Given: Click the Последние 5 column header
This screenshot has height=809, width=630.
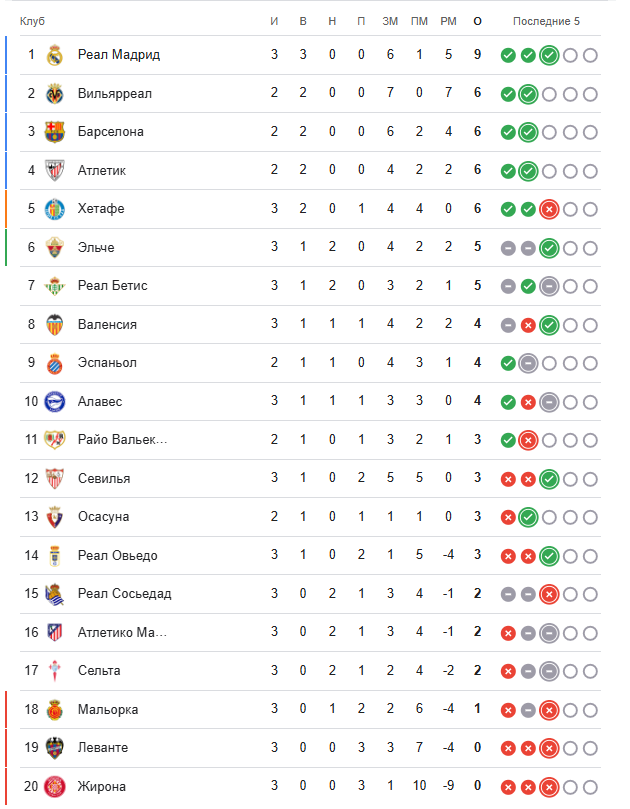Looking at the screenshot, I should (546, 21).
